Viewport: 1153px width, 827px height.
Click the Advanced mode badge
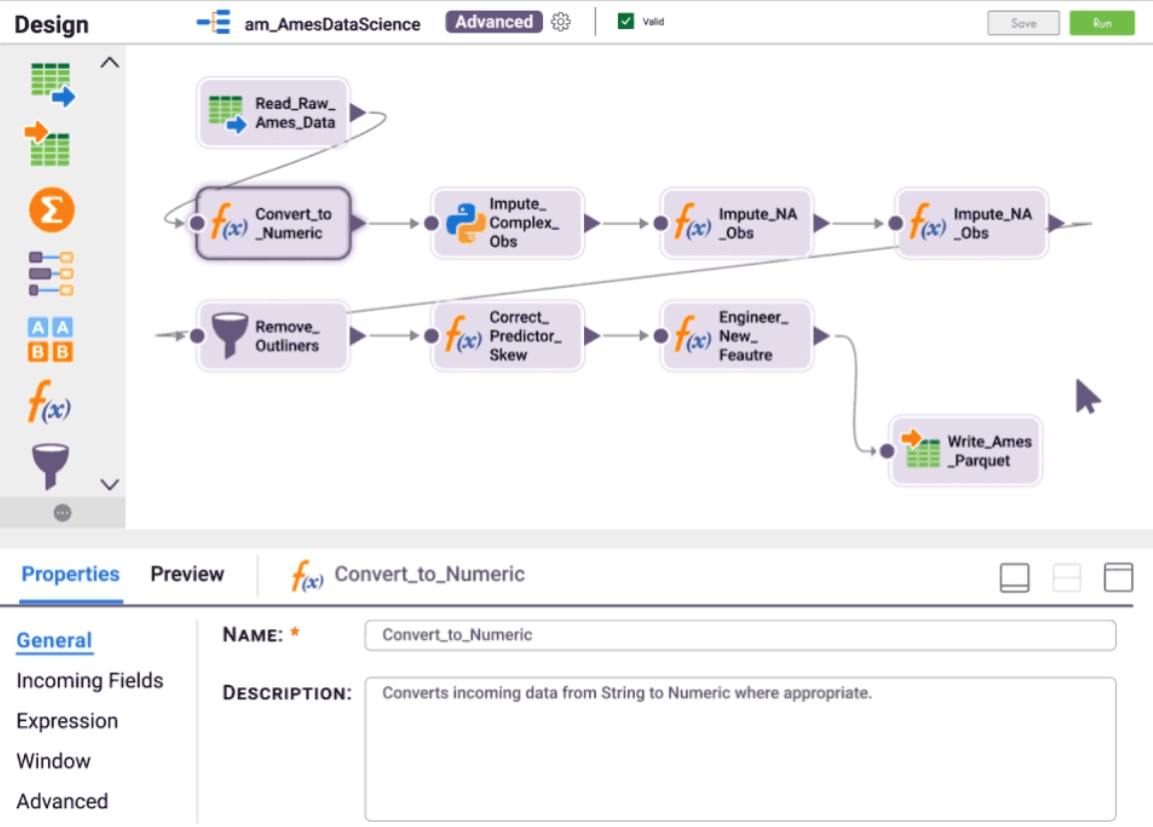493,22
